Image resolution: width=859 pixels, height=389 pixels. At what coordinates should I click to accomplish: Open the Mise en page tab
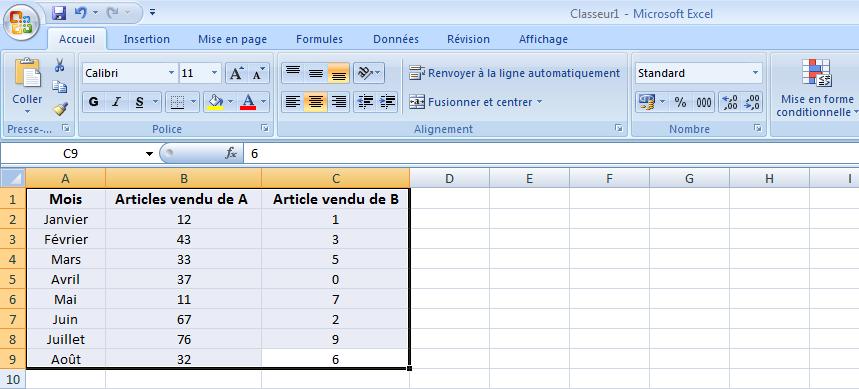pyautogui.click(x=232, y=39)
